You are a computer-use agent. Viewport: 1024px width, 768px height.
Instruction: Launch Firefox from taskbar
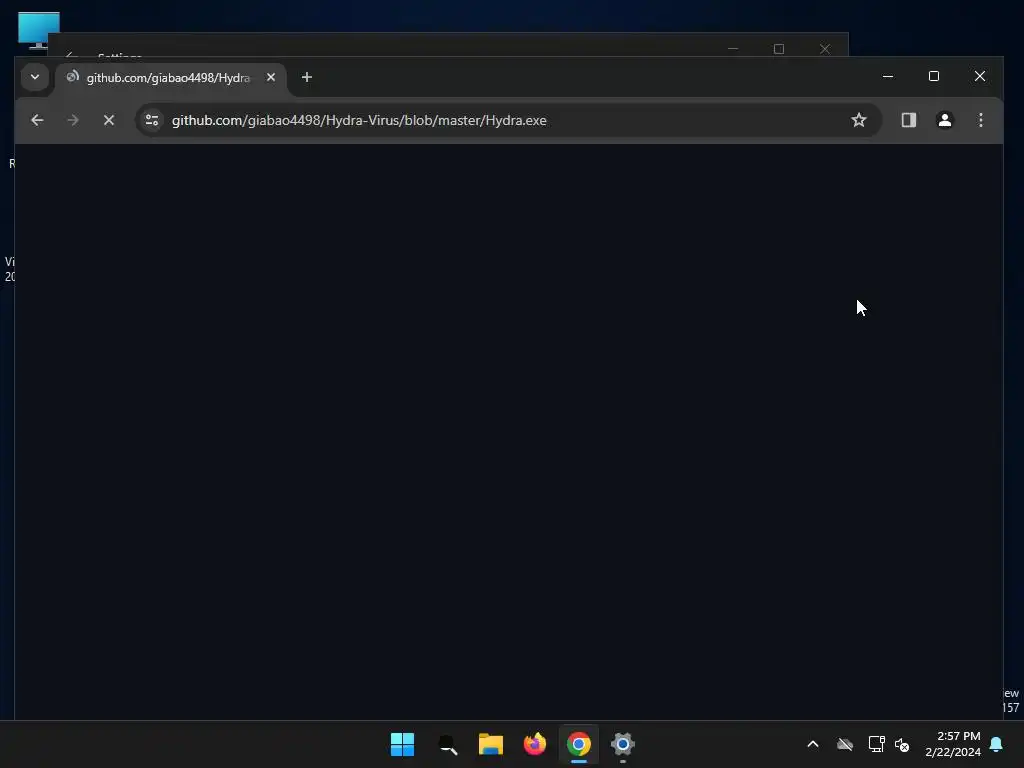click(x=535, y=744)
